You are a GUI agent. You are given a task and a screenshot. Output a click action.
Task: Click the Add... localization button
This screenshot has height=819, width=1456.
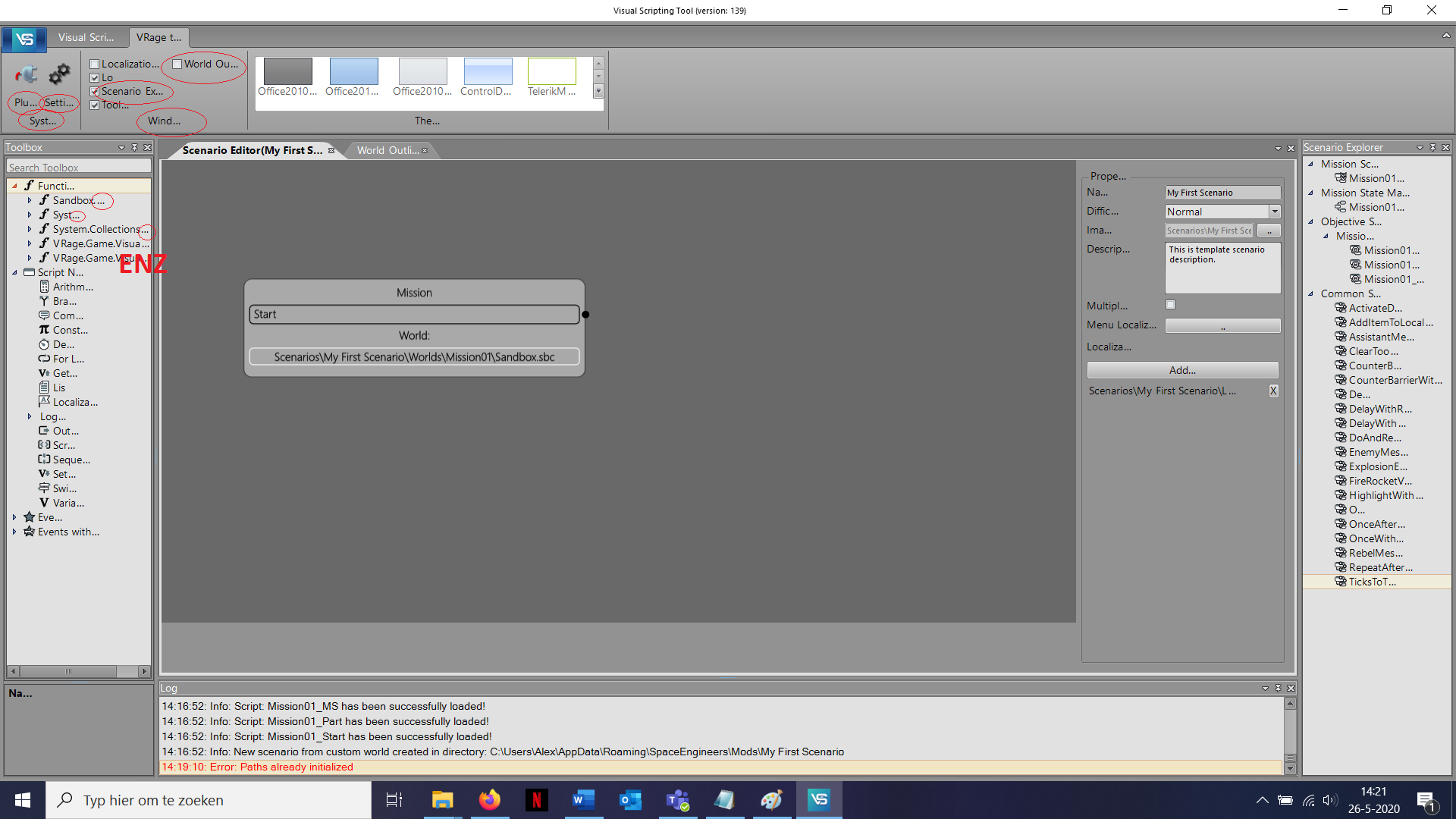click(1182, 370)
